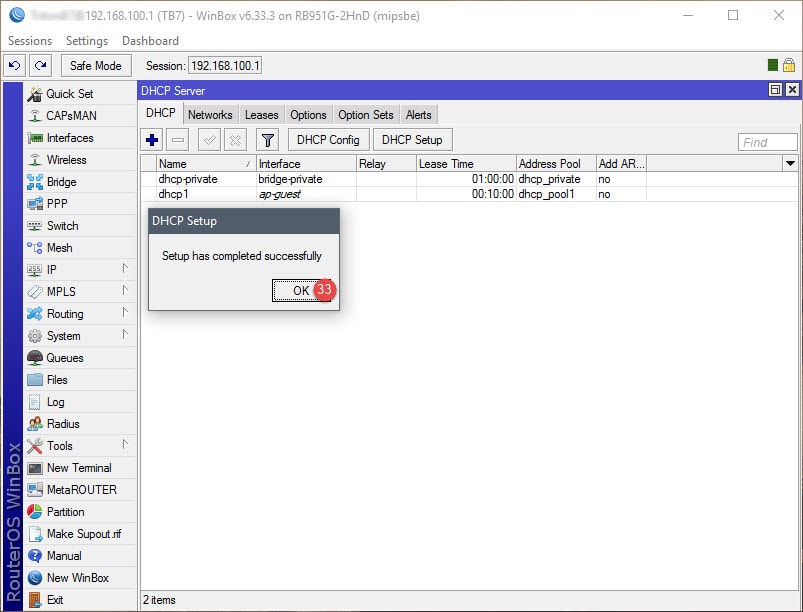Close the DHCP Server subwindow
The height and width of the screenshot is (612, 803).
pos(792,90)
